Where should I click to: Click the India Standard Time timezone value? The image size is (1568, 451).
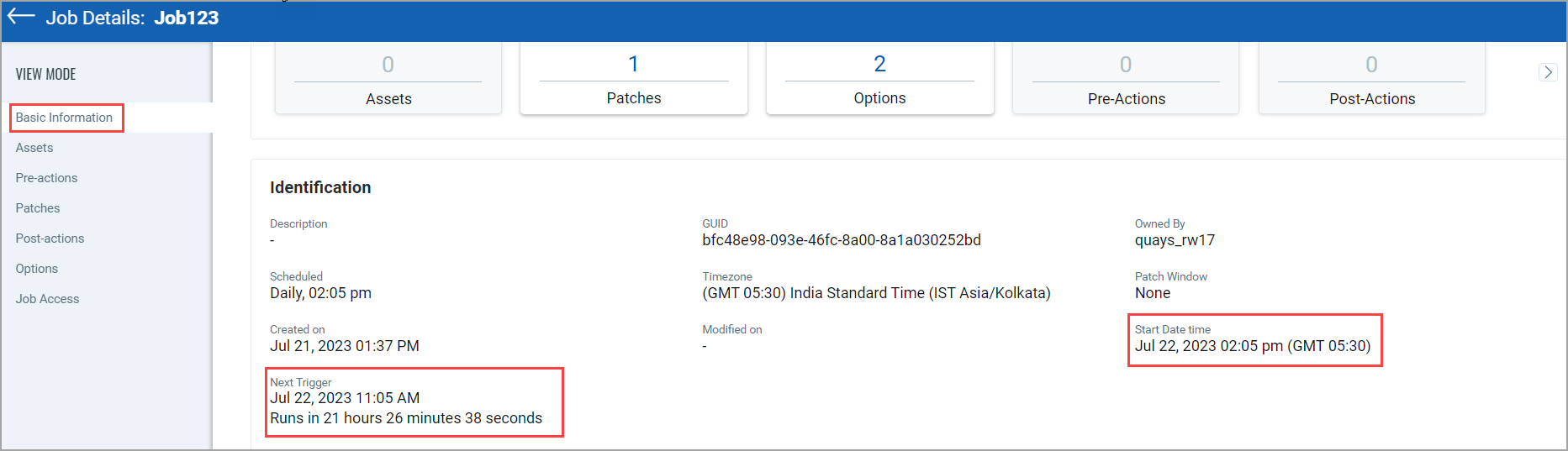(876, 293)
